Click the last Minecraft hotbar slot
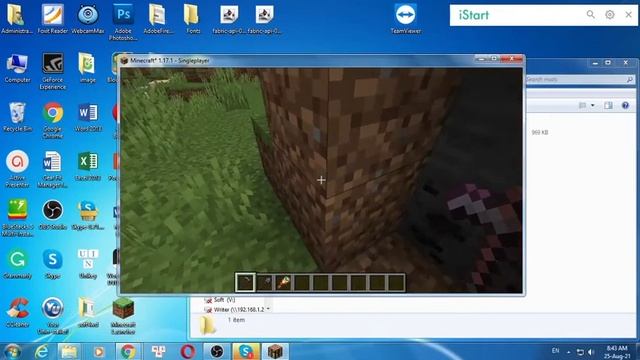The width and height of the screenshot is (640, 360). pos(396,282)
